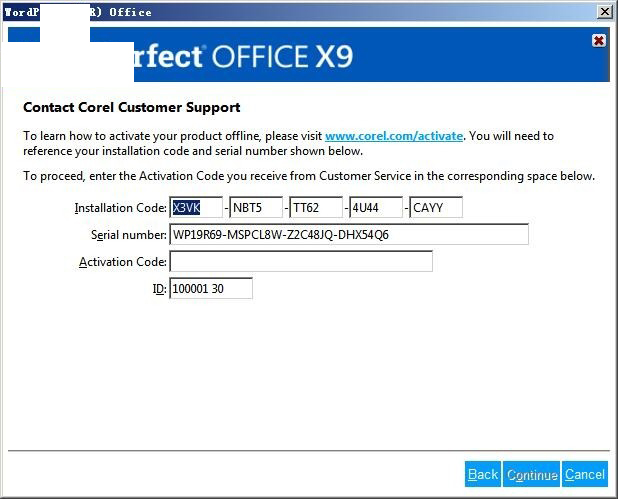This screenshot has height=499, width=618.
Task: Click the ID field showing 100001 30
Action: (211, 289)
